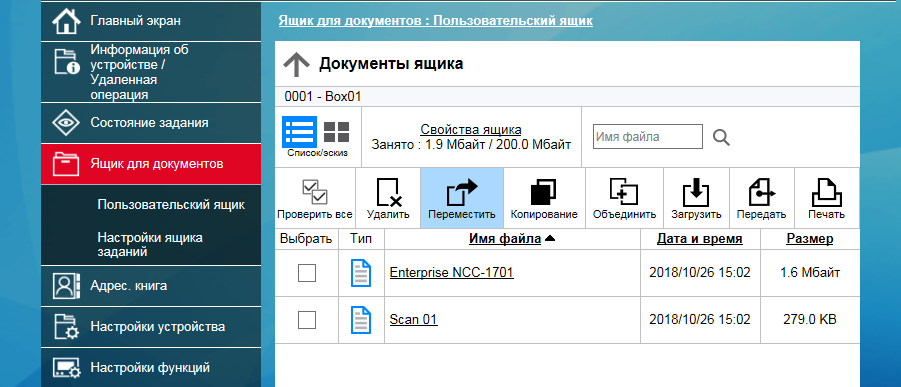Click Проверить все button
Screen dimensions: 901x387
point(314,198)
